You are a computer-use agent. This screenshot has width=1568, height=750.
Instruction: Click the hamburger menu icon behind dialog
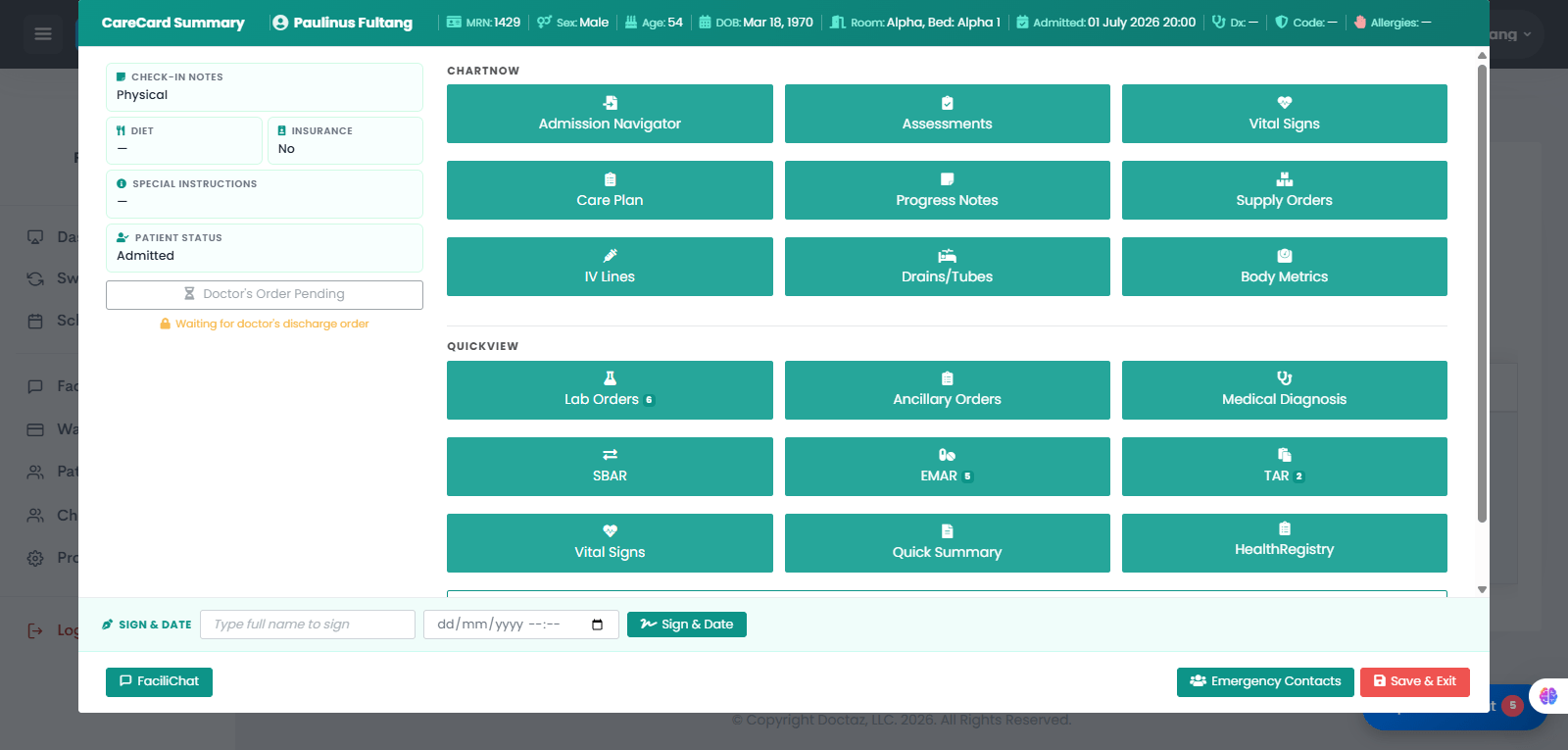pos(42,34)
